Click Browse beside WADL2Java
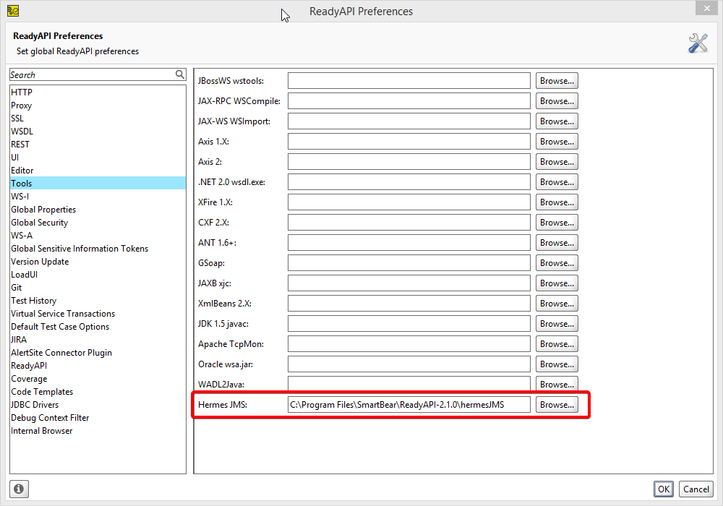 (557, 384)
